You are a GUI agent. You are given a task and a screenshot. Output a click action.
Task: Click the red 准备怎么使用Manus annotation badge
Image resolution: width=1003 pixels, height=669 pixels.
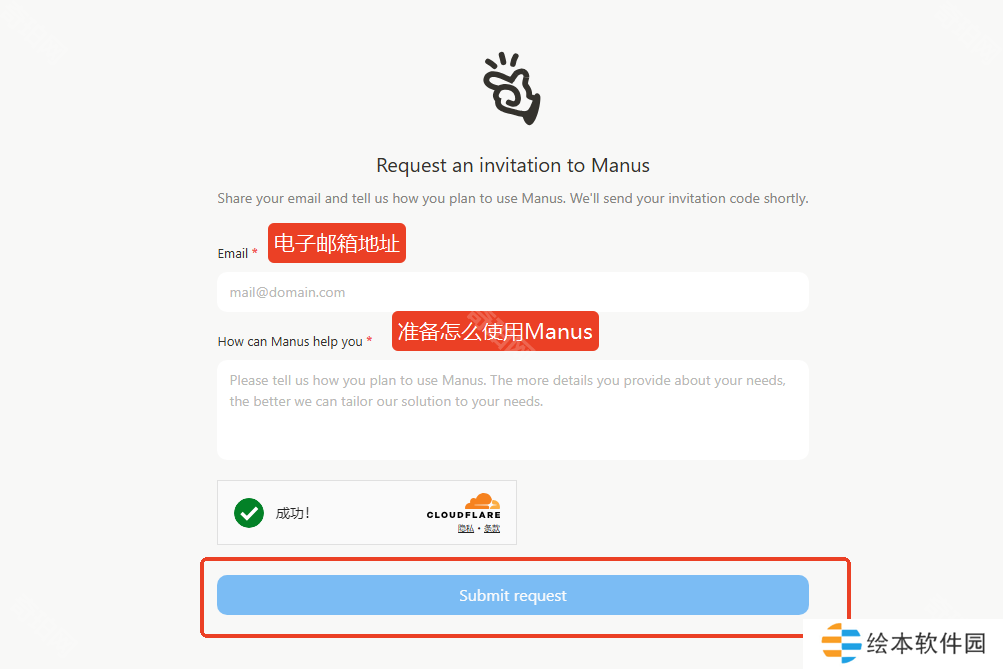(495, 331)
